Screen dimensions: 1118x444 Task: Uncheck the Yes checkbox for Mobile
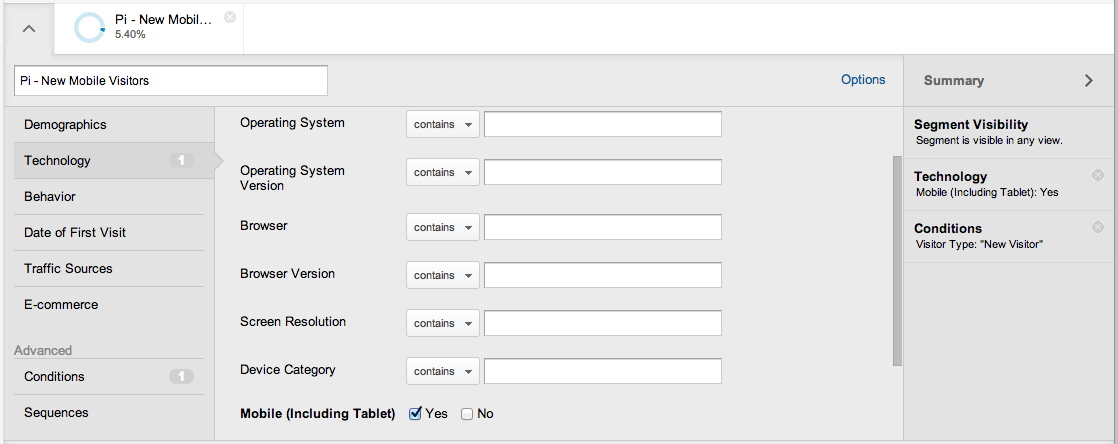click(415, 413)
